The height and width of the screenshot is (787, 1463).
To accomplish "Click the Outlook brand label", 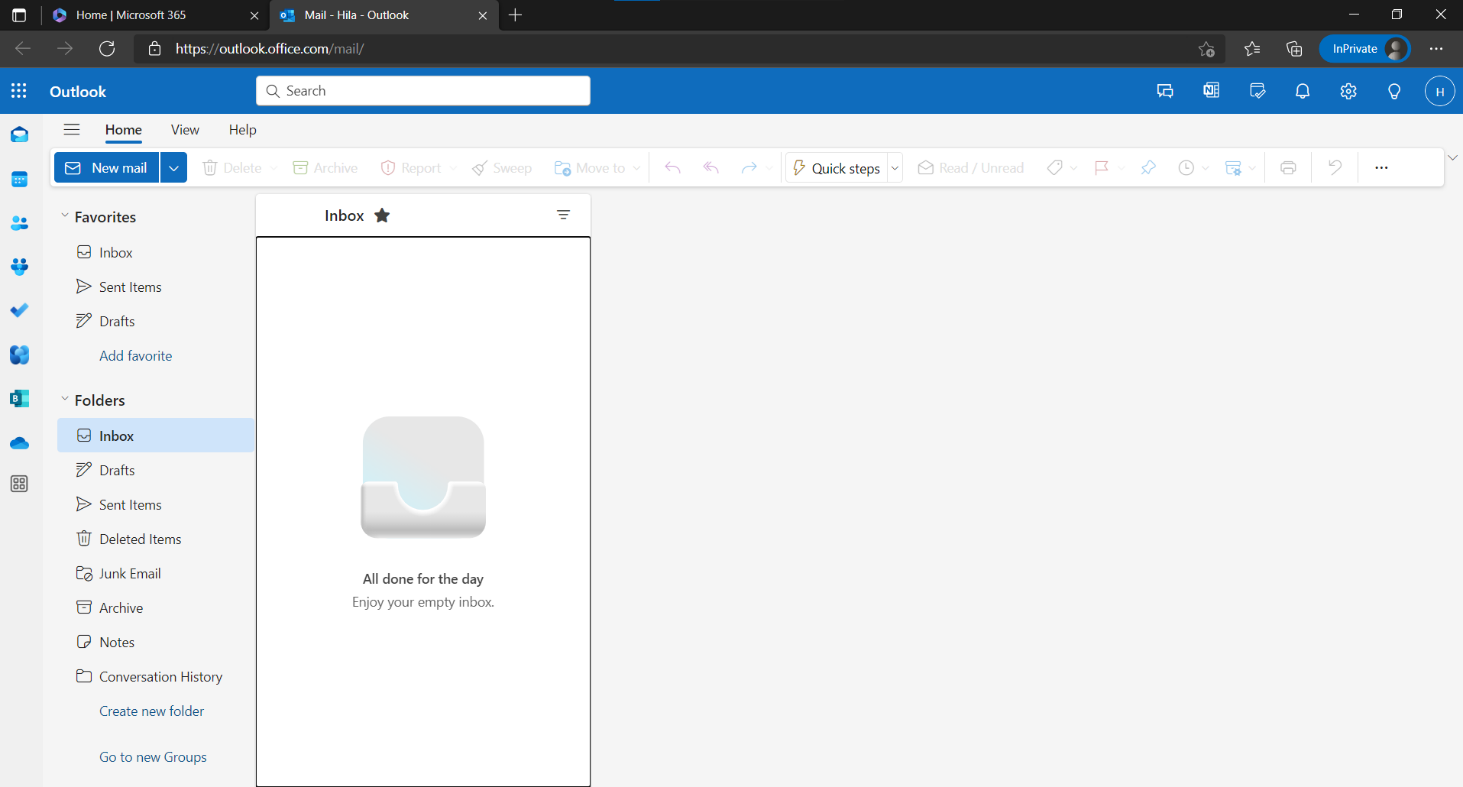I will 78,91.
